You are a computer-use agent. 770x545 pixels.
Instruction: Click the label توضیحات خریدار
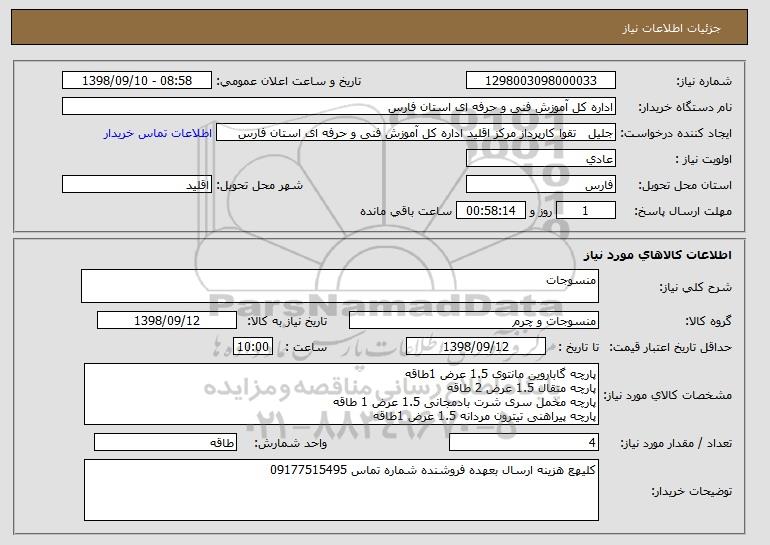pos(691,491)
